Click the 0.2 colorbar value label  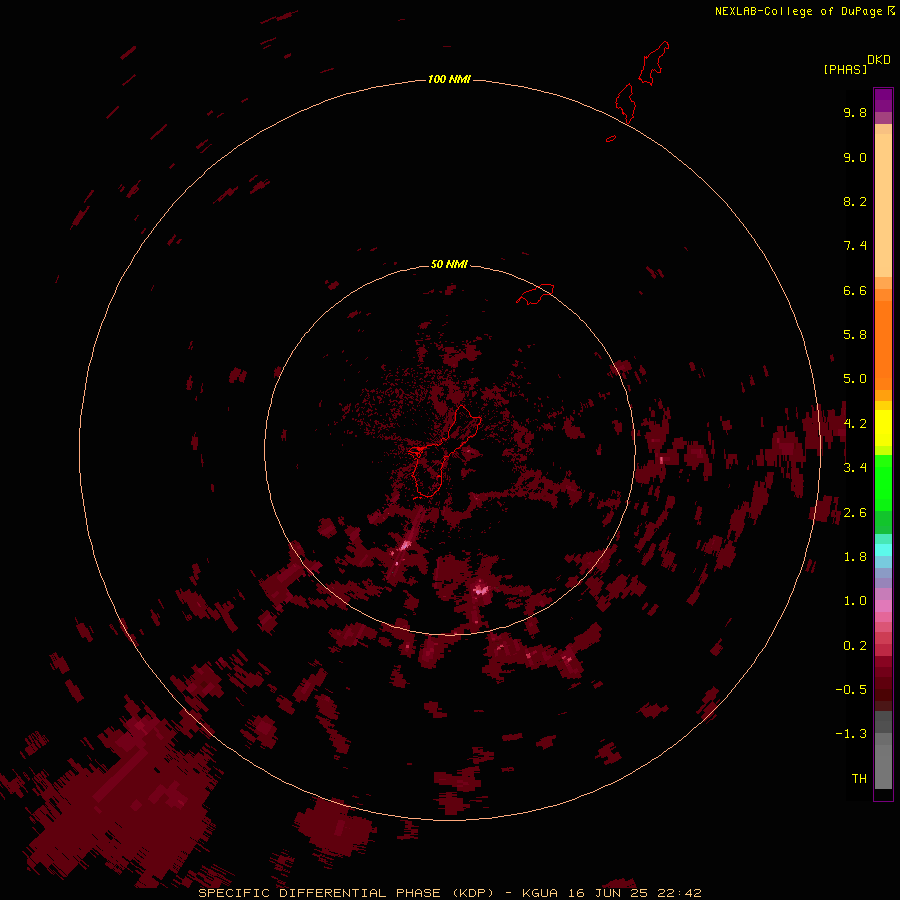(855, 646)
